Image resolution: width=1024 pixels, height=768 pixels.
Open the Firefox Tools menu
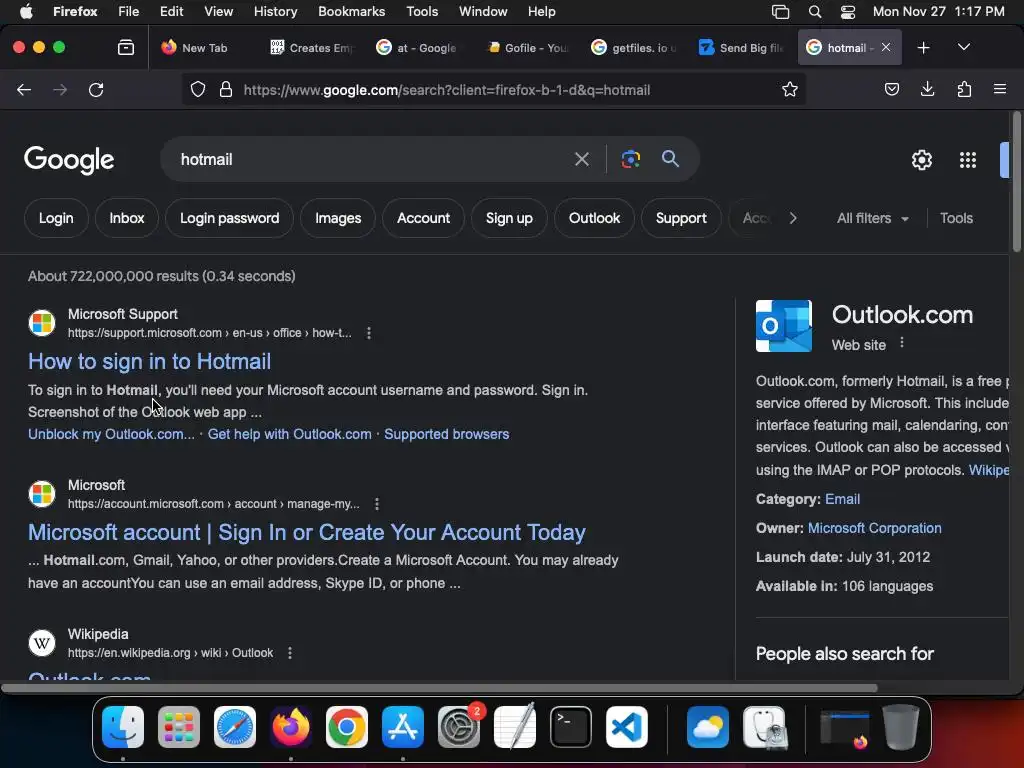tap(422, 12)
